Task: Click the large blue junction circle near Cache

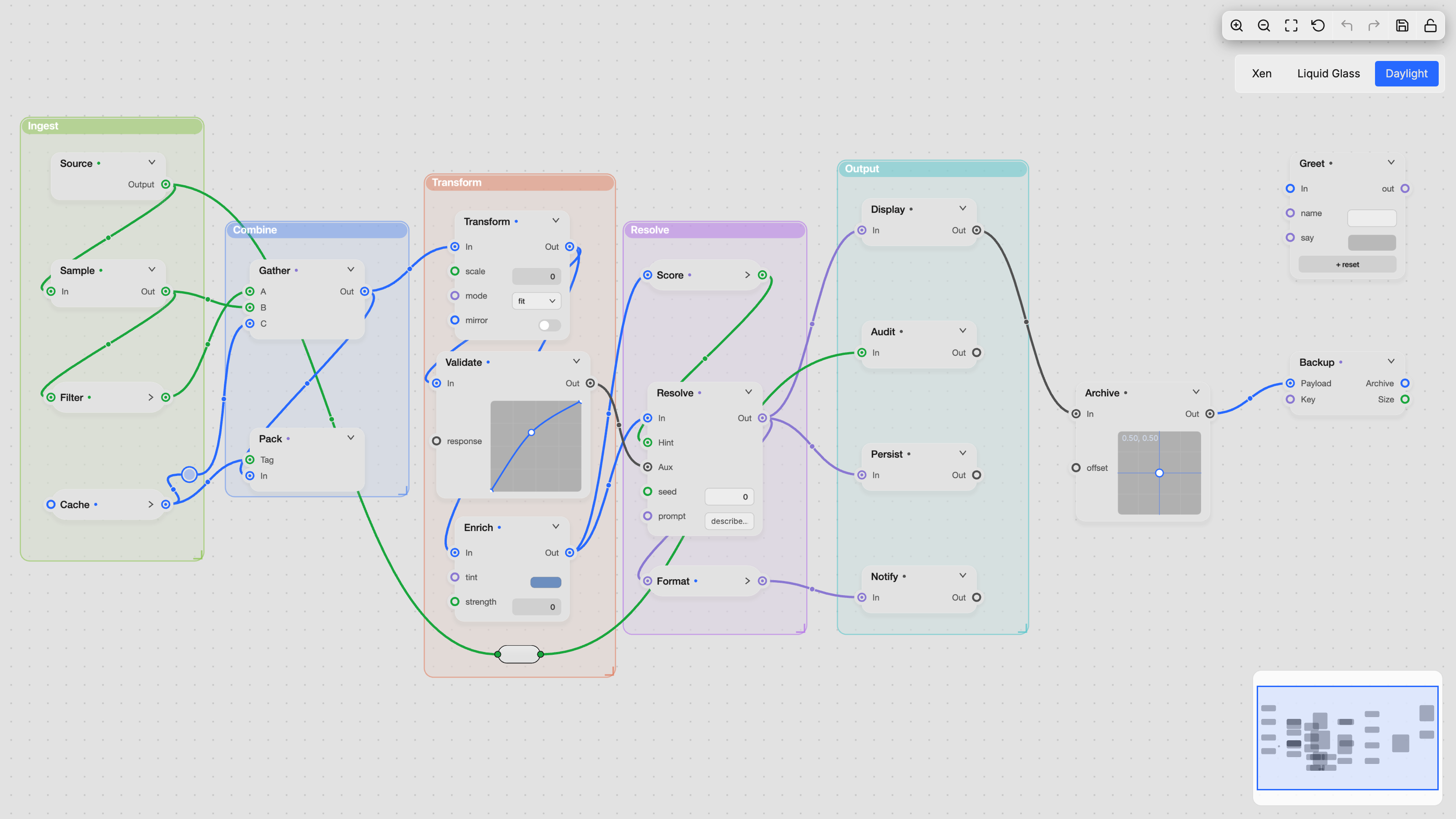Action: point(189,474)
